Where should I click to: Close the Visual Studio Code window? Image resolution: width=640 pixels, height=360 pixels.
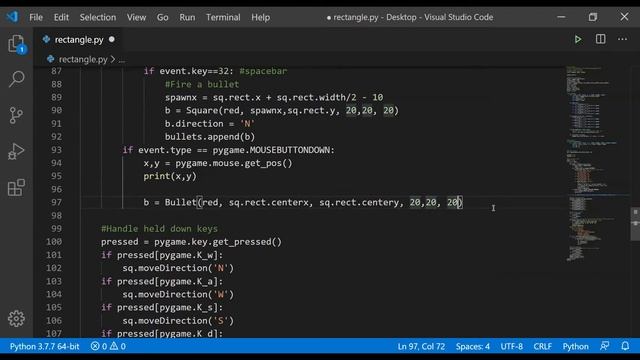(624, 17)
